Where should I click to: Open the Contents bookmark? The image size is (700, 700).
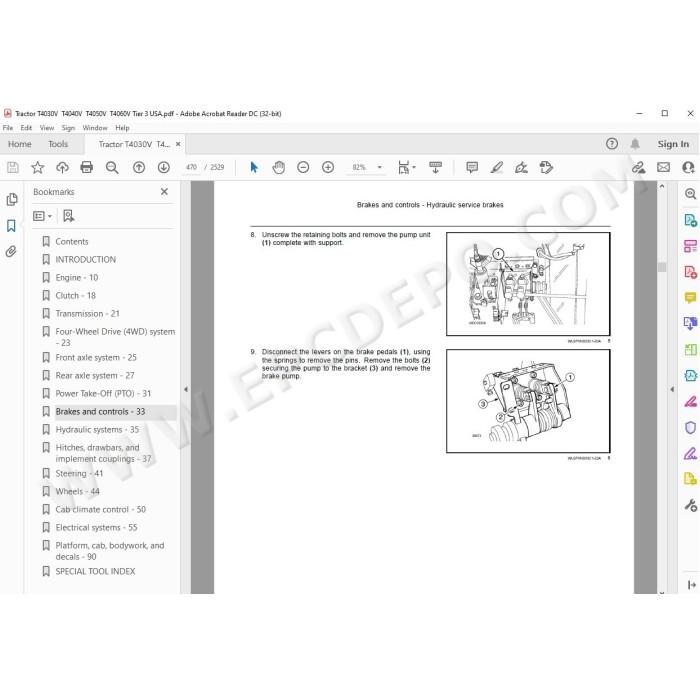click(72, 242)
